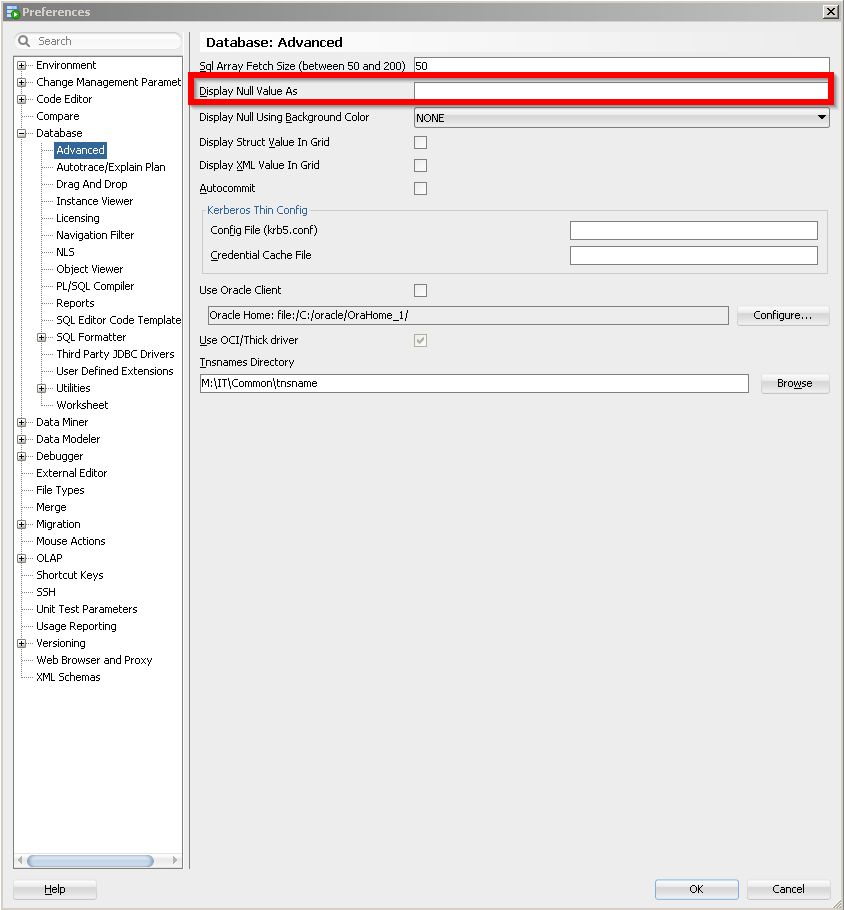Expand the Data Miner node
The height and width of the screenshot is (910, 844).
coord(21,422)
